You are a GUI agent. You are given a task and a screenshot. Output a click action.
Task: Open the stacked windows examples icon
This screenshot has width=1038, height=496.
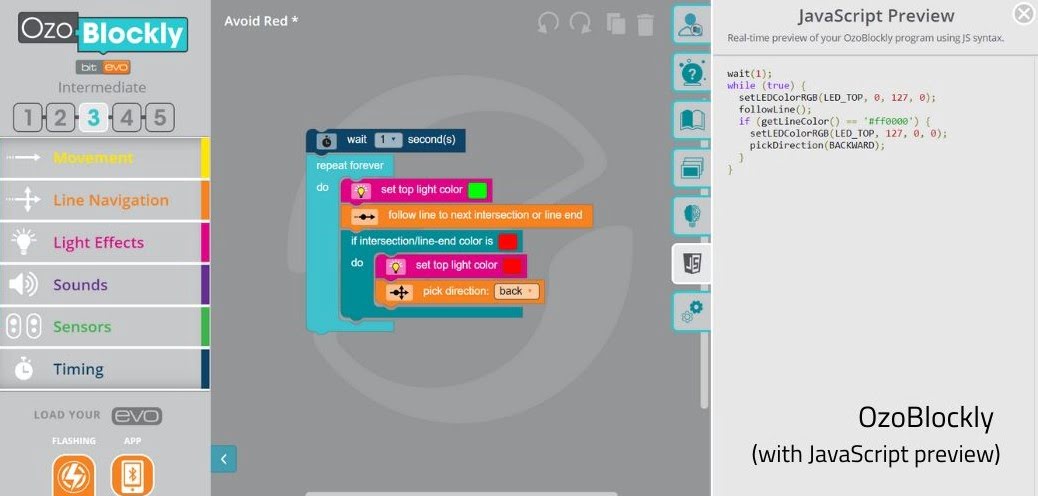coord(692,168)
